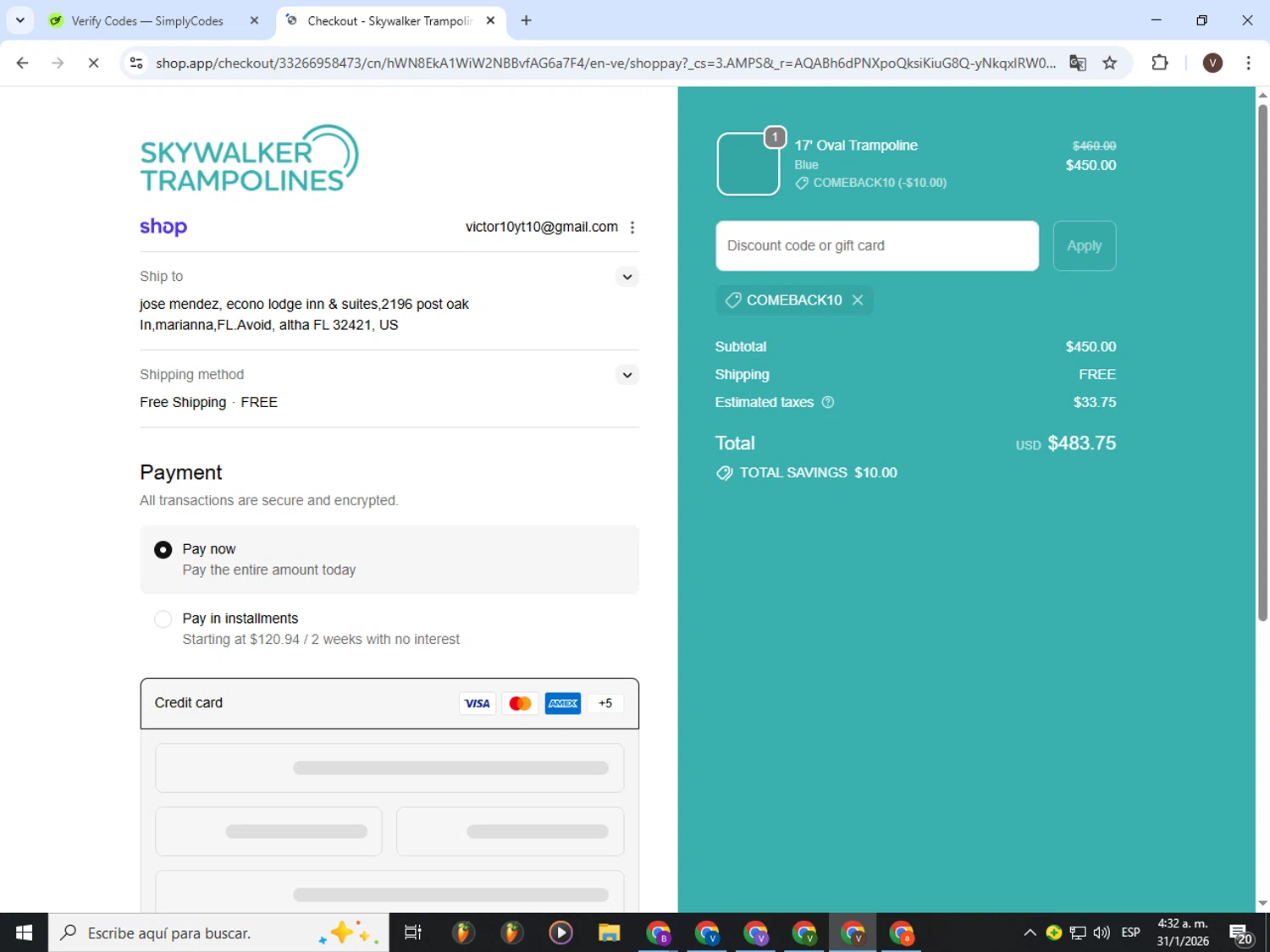Click the victor10yt10@gmail.com email text
1270x952 pixels.
coord(542,227)
